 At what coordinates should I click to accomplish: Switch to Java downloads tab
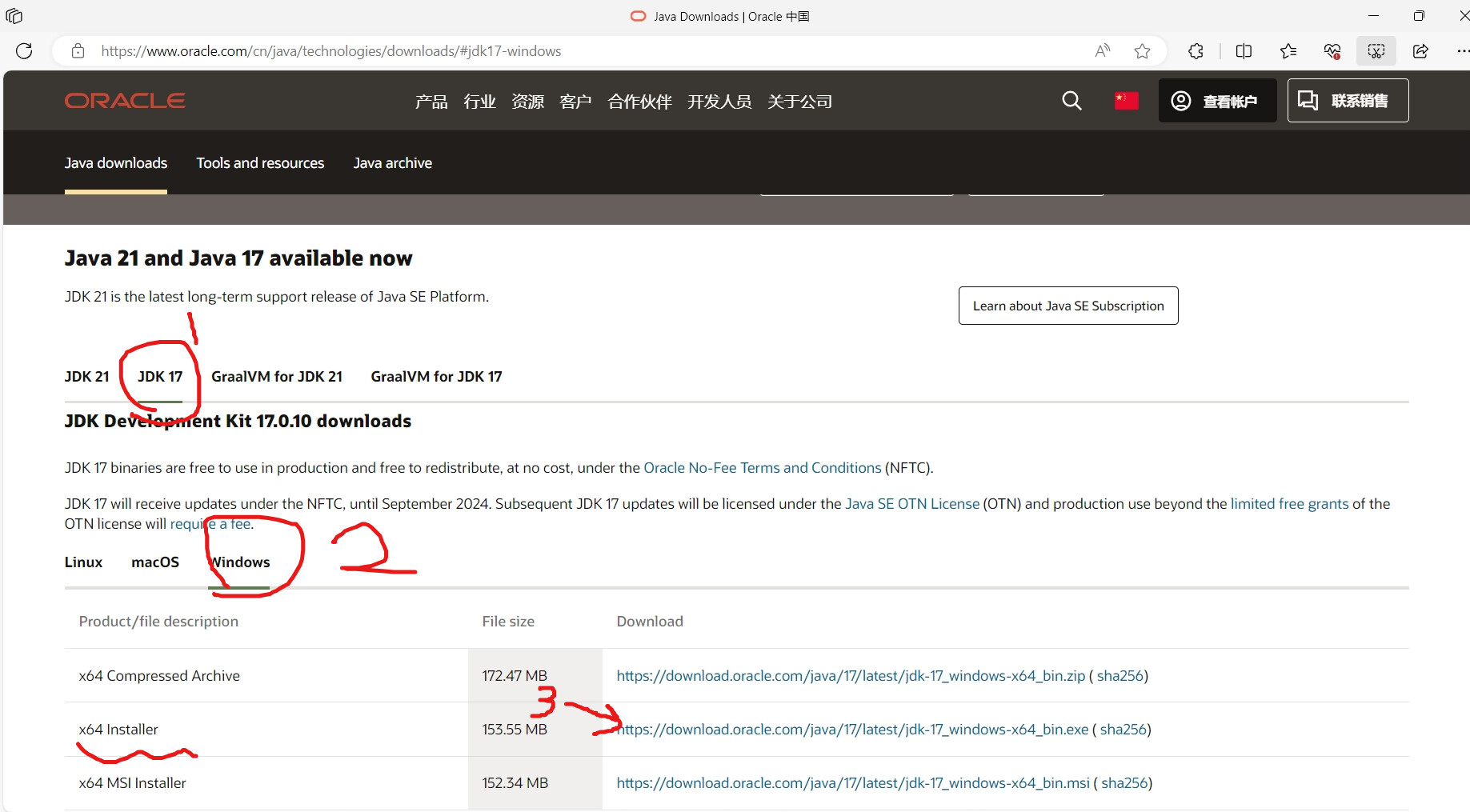coord(116,163)
